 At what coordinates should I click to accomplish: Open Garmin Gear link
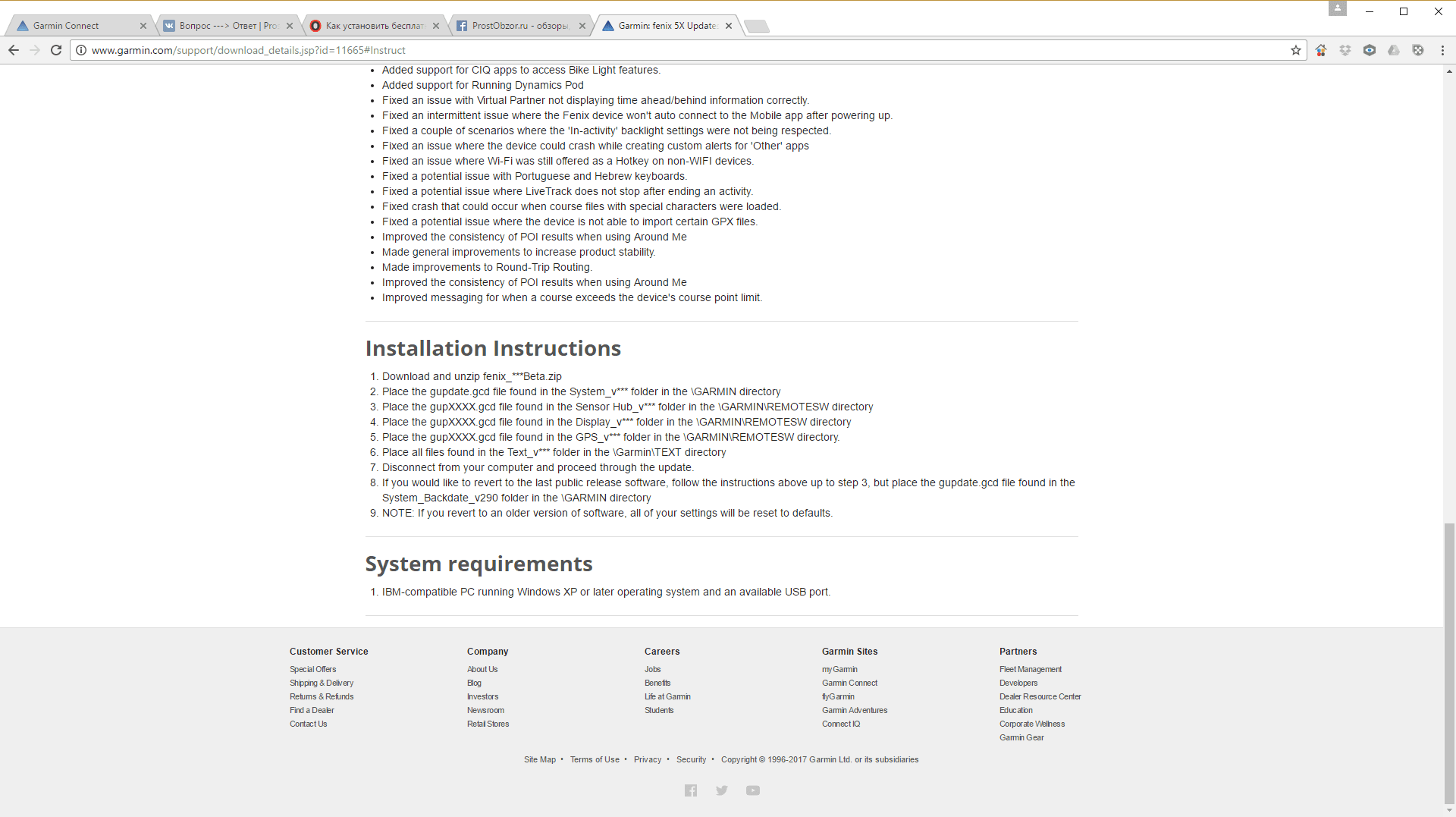(1021, 737)
